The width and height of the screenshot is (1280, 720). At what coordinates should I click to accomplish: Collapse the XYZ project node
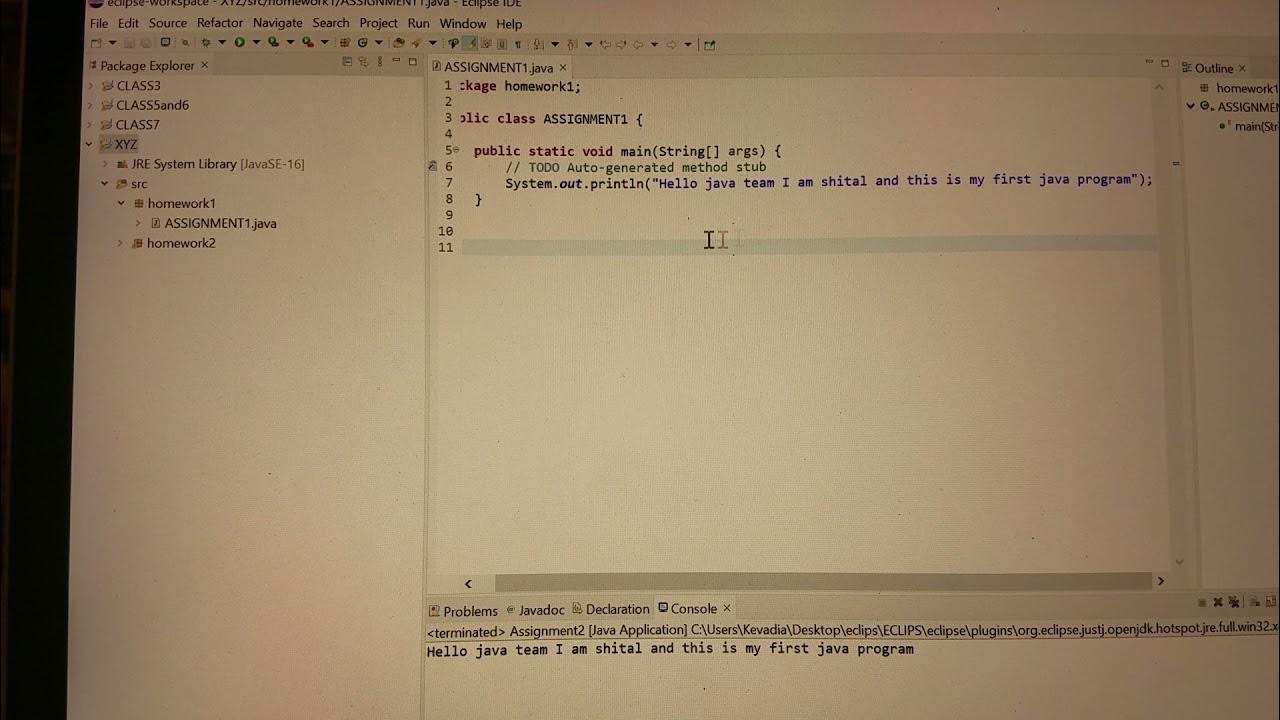(90, 144)
